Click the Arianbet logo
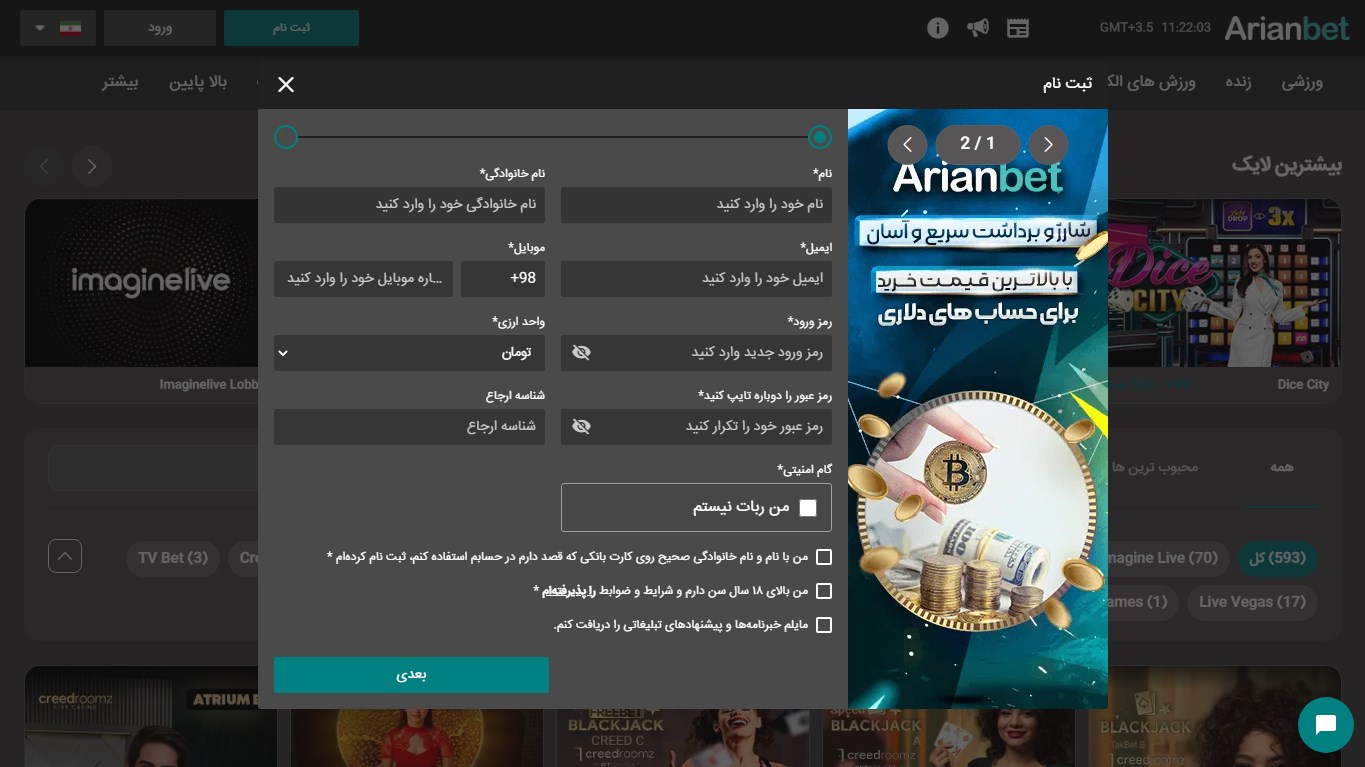This screenshot has height=767, width=1365. point(1287,28)
